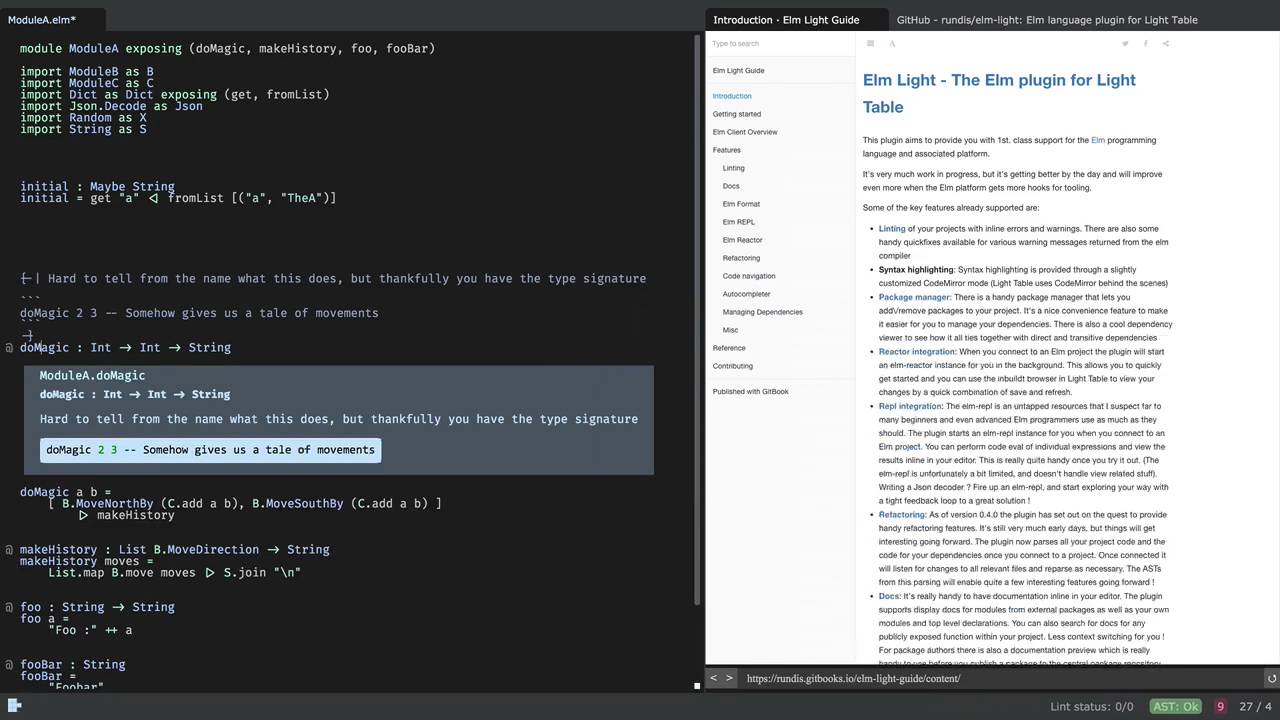1280x720 pixels.
Task: Open Refactoring page in sidebar
Action: [741, 258]
